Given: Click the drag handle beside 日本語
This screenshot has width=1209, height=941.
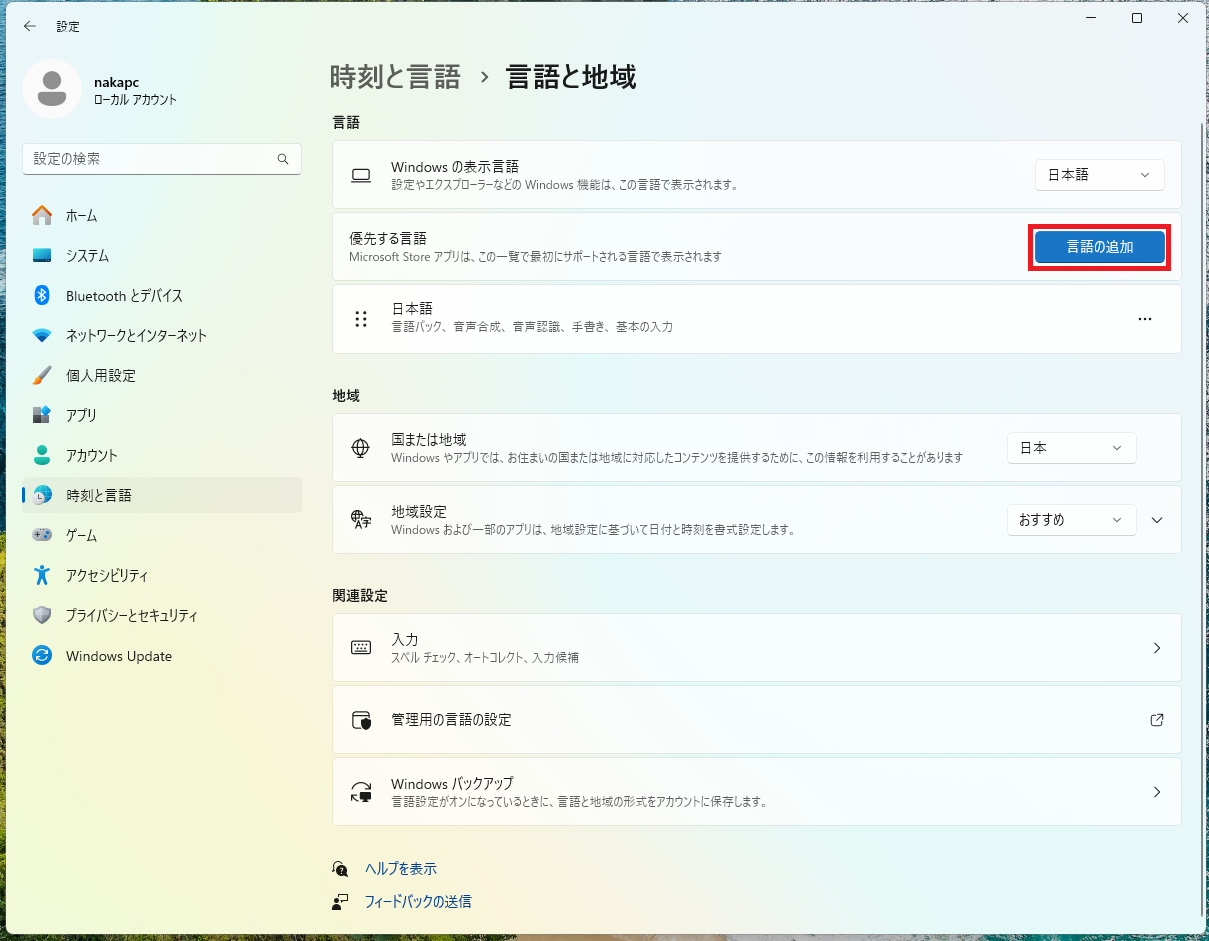Looking at the screenshot, I should click(x=361, y=319).
